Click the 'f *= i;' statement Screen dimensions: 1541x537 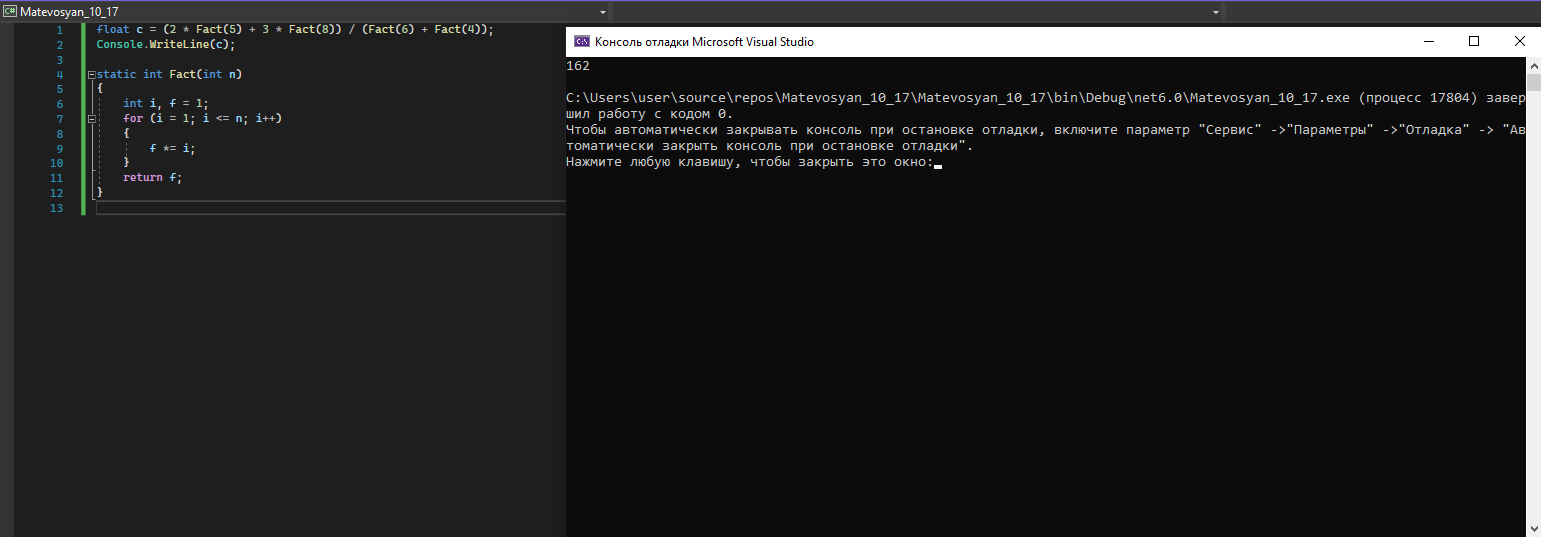point(173,148)
